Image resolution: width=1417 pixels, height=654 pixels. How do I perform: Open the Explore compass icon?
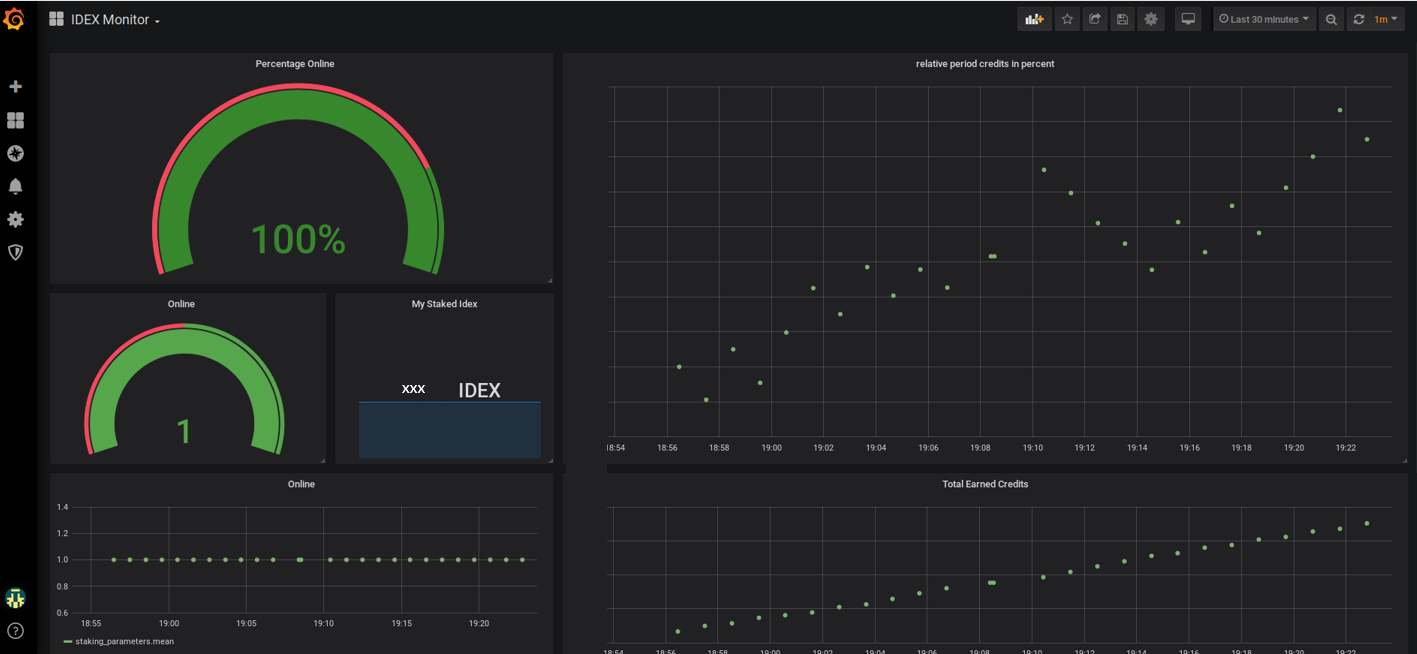click(15, 153)
